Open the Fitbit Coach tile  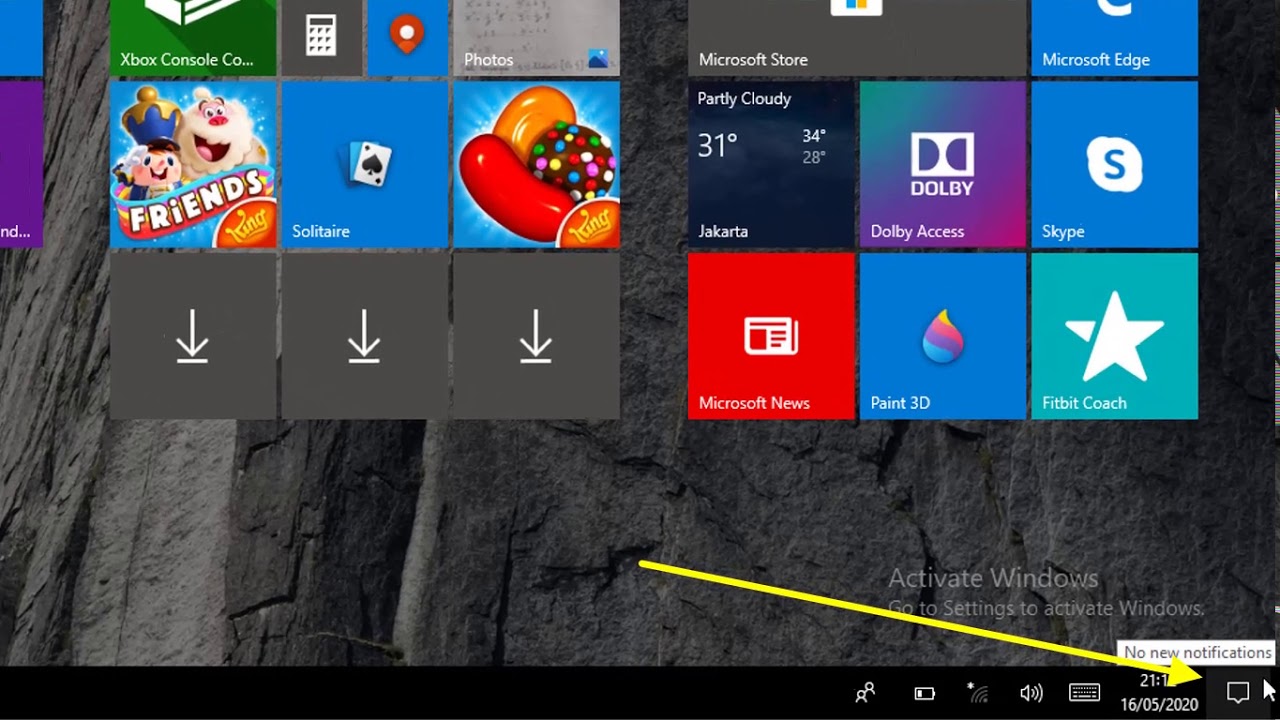1114,336
